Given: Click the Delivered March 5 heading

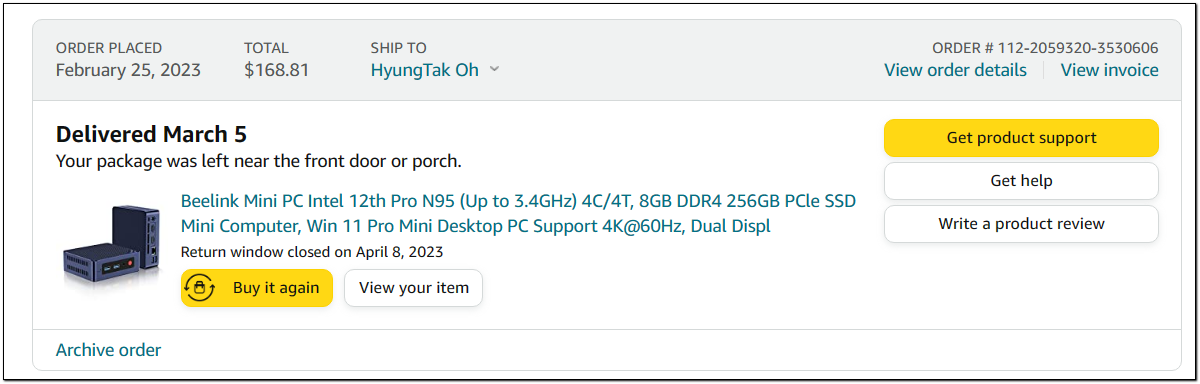Looking at the screenshot, I should [x=151, y=134].
